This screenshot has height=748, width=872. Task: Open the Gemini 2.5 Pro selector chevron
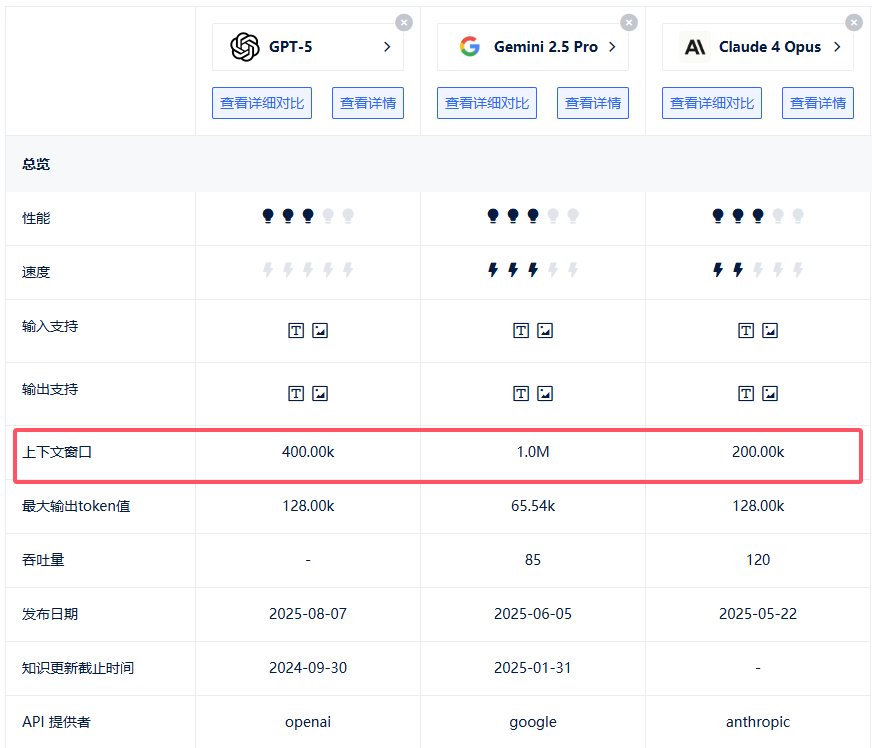coord(612,47)
